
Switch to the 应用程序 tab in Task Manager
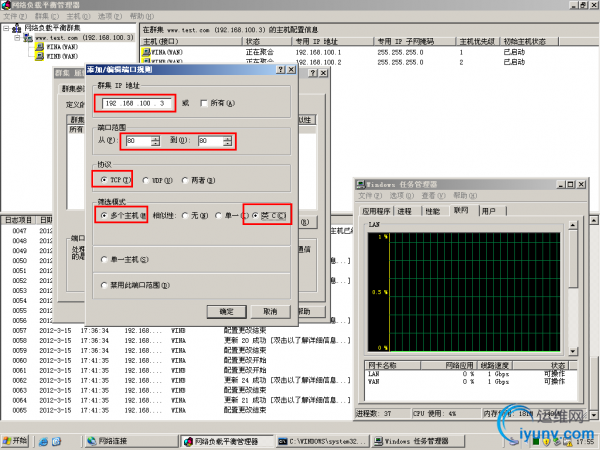(376, 211)
